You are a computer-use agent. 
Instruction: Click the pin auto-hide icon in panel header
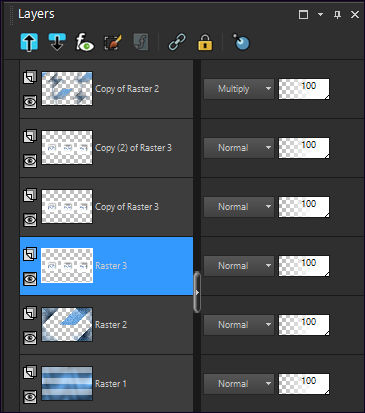[x=337, y=15]
